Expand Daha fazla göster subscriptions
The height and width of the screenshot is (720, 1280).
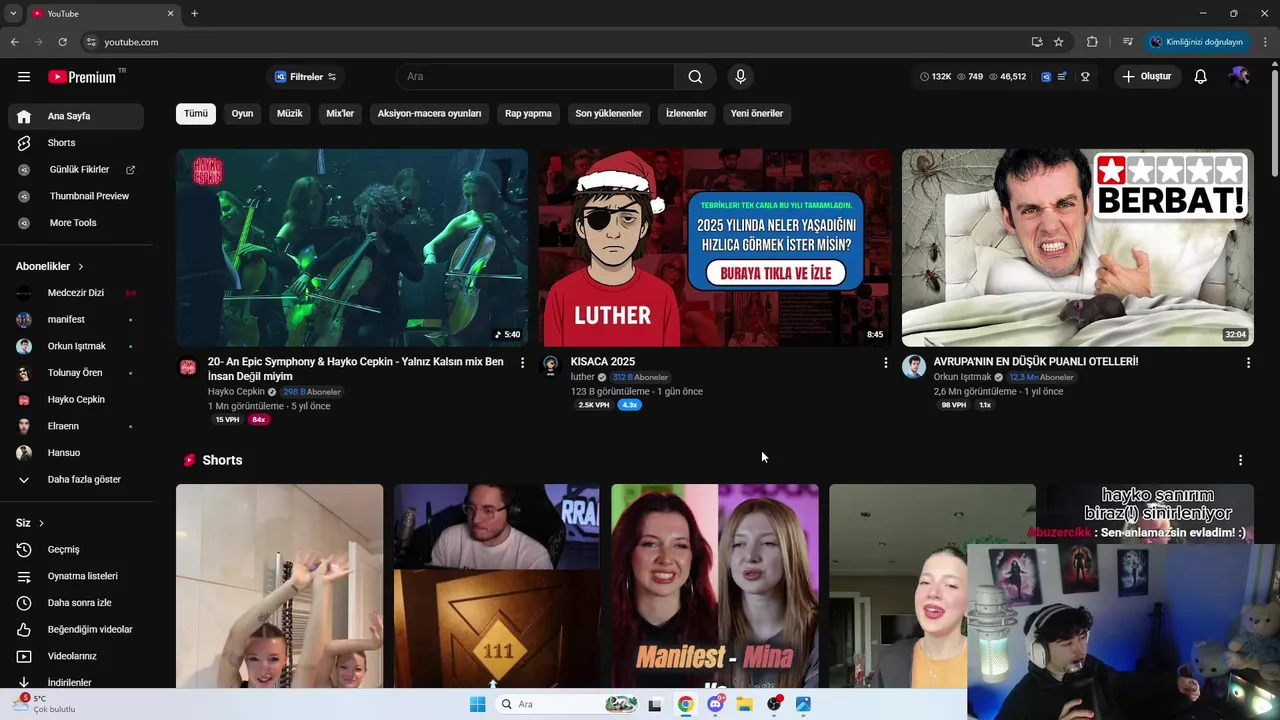(x=76, y=479)
